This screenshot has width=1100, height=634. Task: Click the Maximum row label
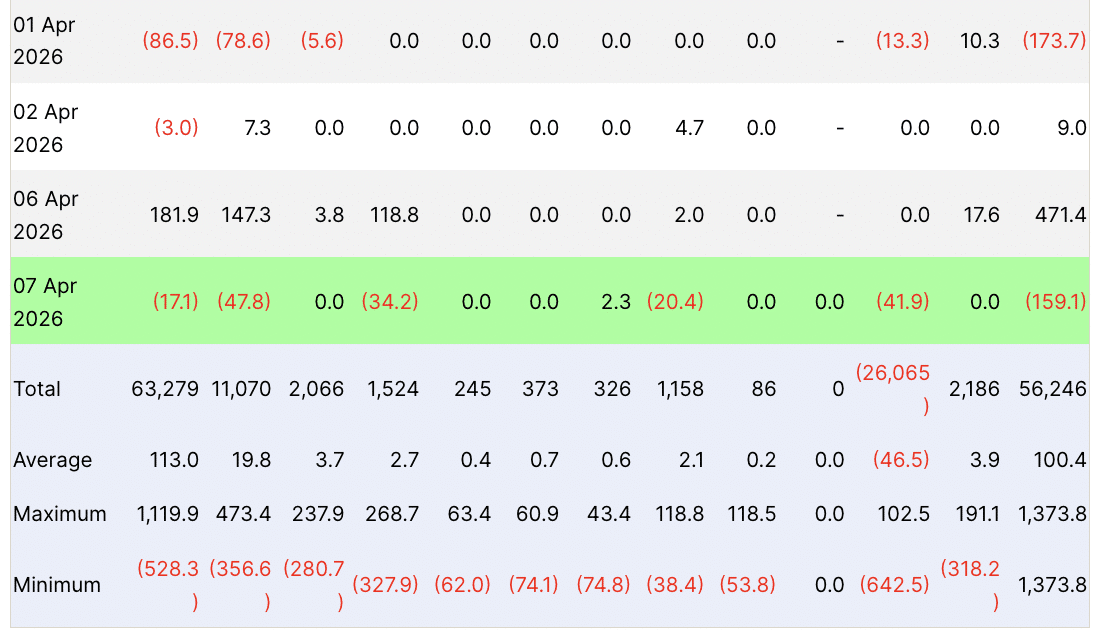coord(60,514)
